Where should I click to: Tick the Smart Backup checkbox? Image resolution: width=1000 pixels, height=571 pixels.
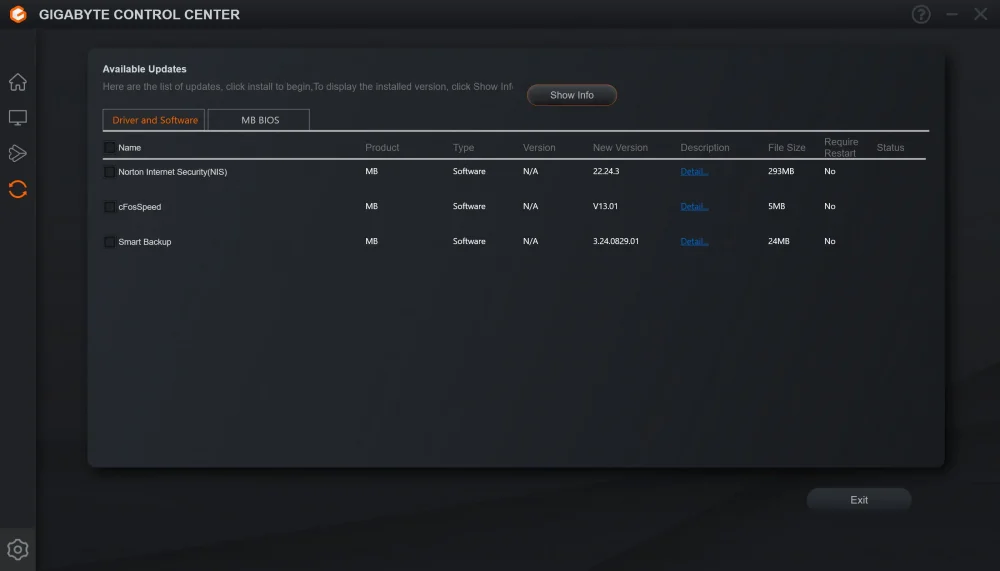point(110,242)
